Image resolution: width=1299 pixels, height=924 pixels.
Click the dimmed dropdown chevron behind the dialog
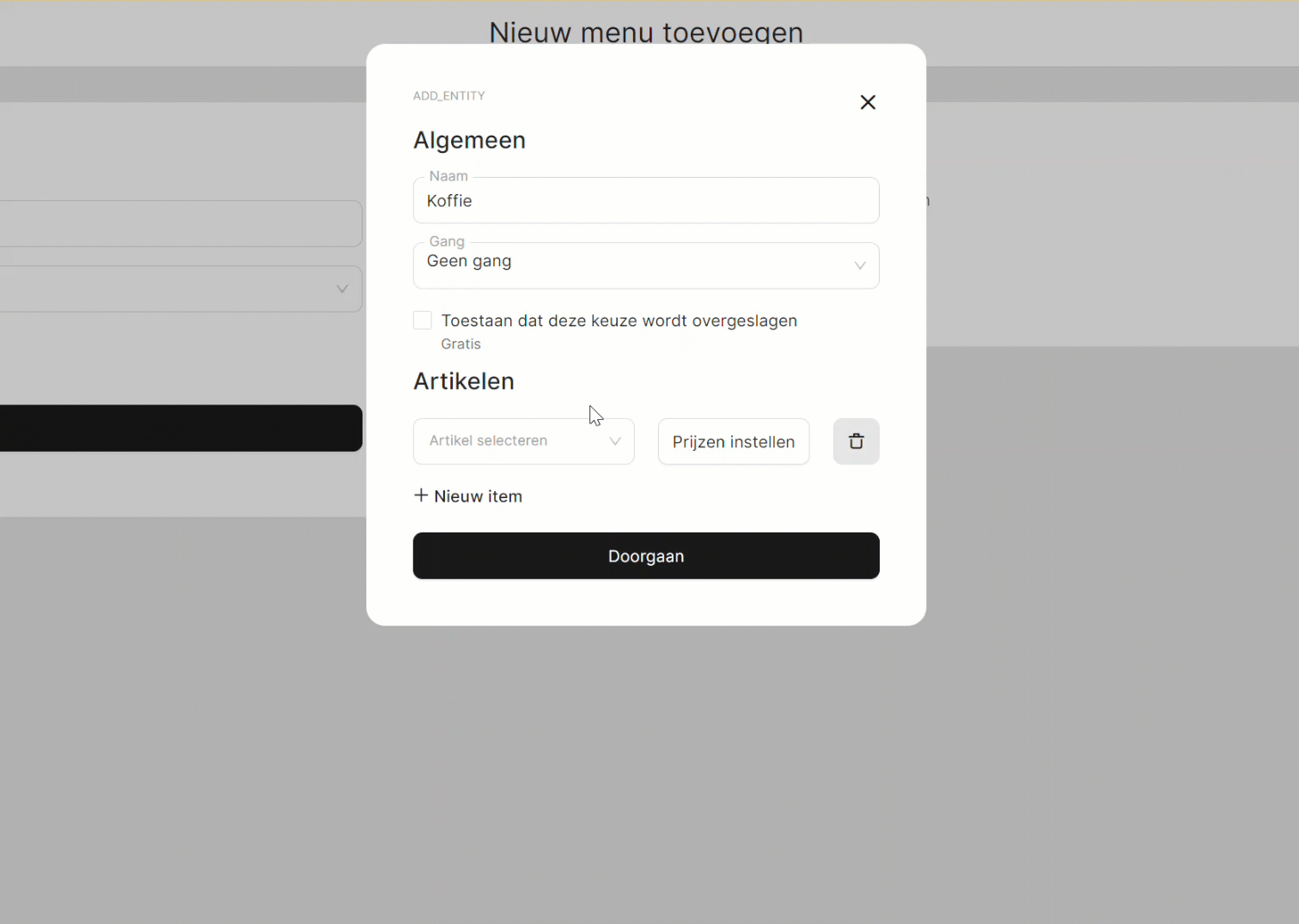pyautogui.click(x=342, y=289)
